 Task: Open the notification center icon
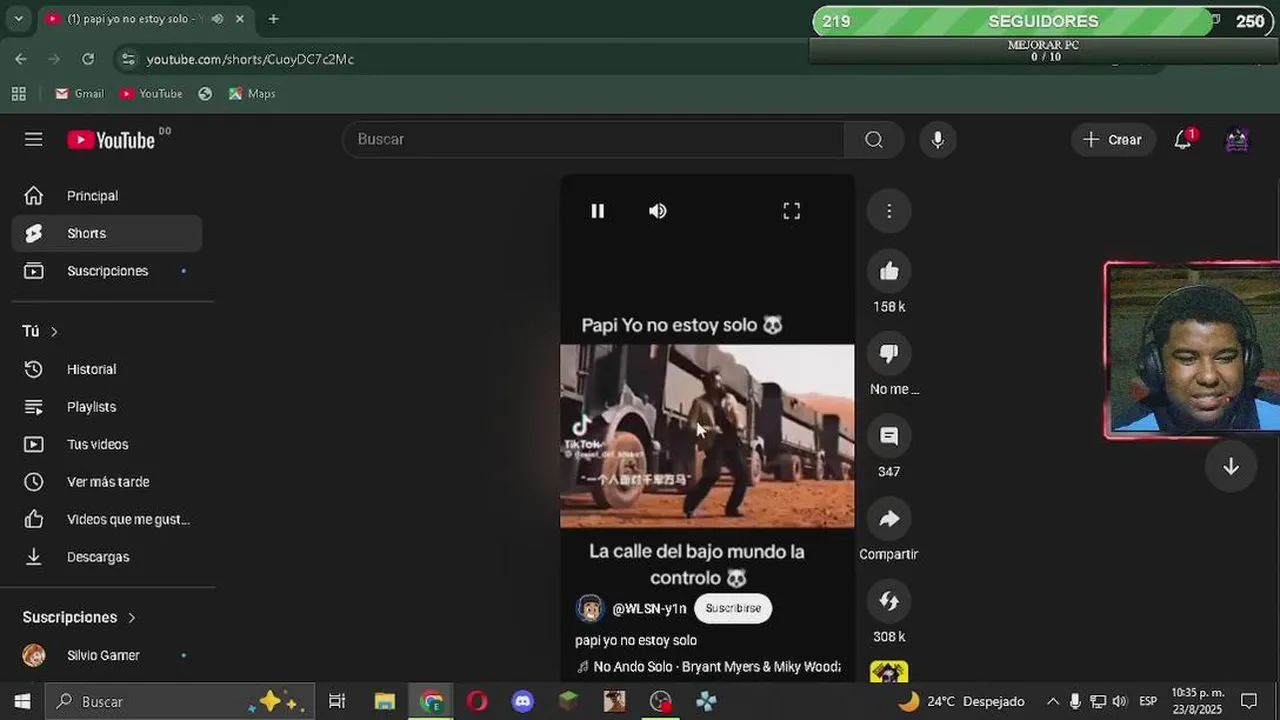pyautogui.click(x=1248, y=701)
